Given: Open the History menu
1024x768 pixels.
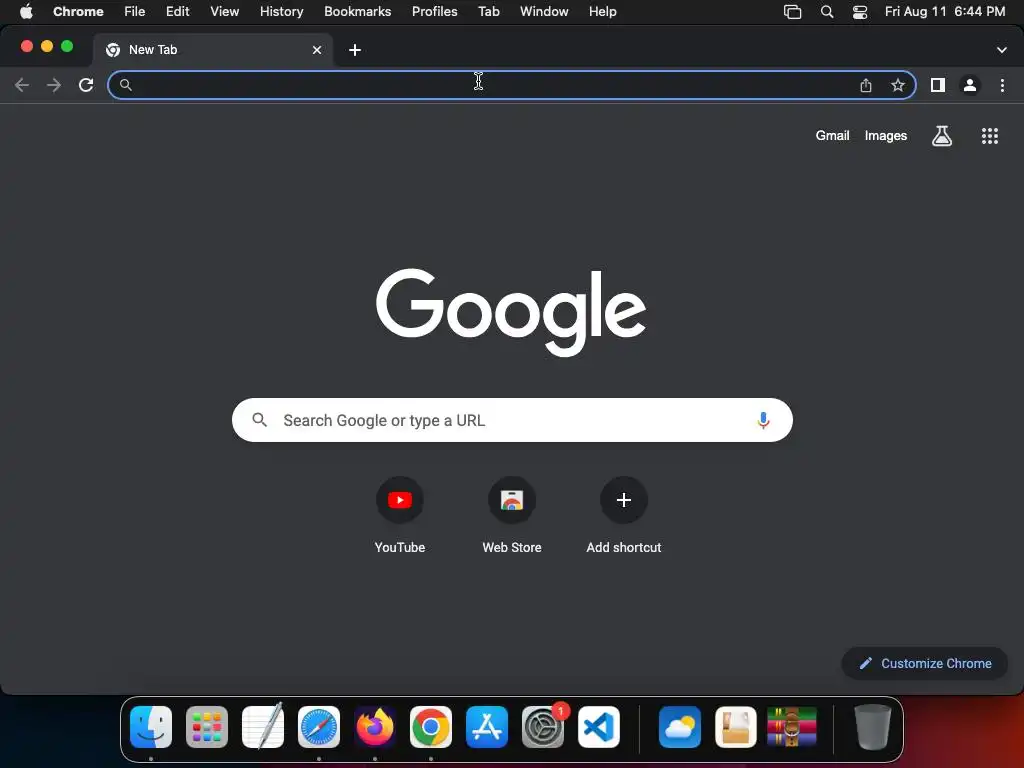Looking at the screenshot, I should tap(281, 12).
